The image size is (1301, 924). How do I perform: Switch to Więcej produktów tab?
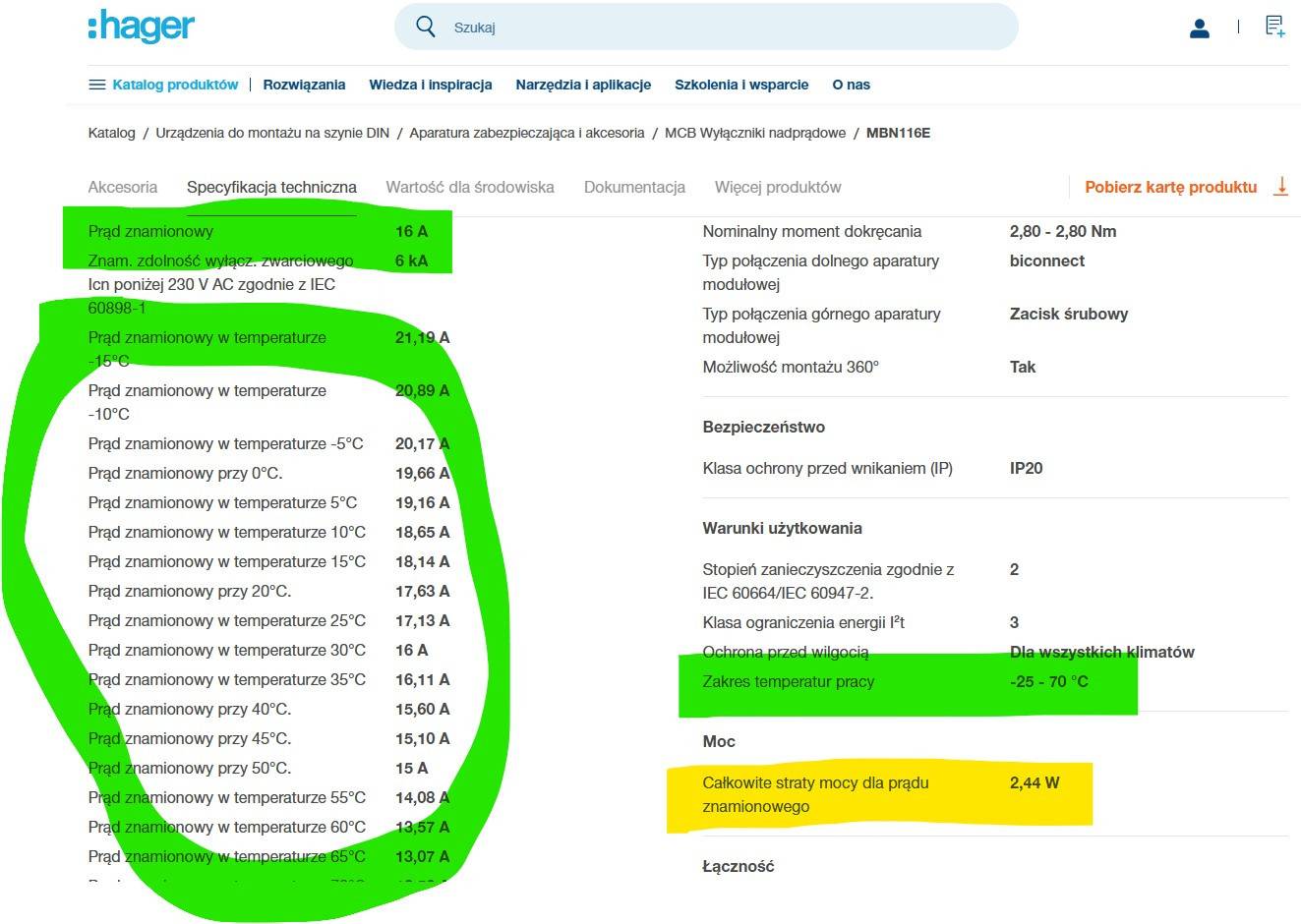[778, 187]
